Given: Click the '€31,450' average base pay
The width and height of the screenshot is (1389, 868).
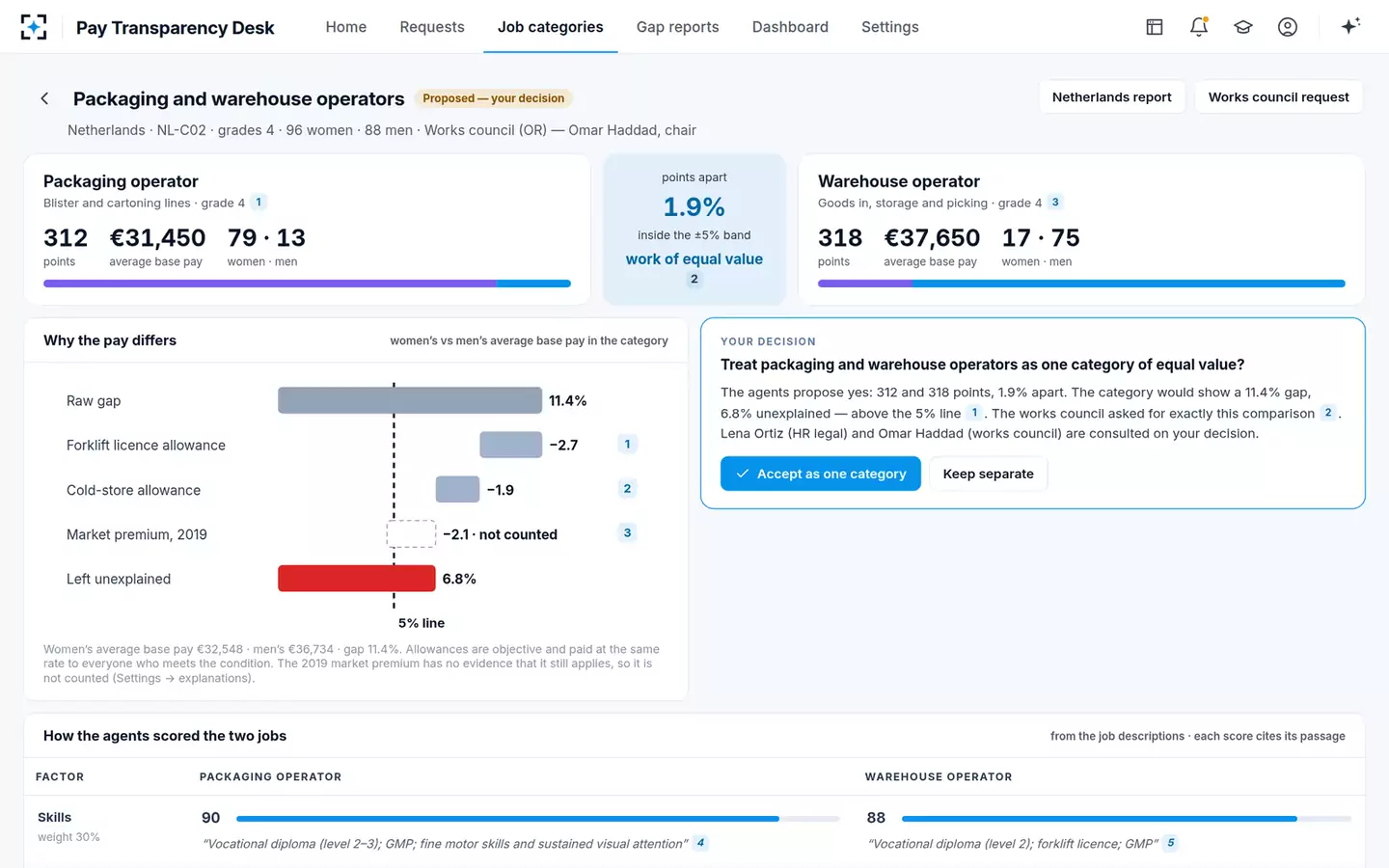Looking at the screenshot, I should tap(157, 238).
